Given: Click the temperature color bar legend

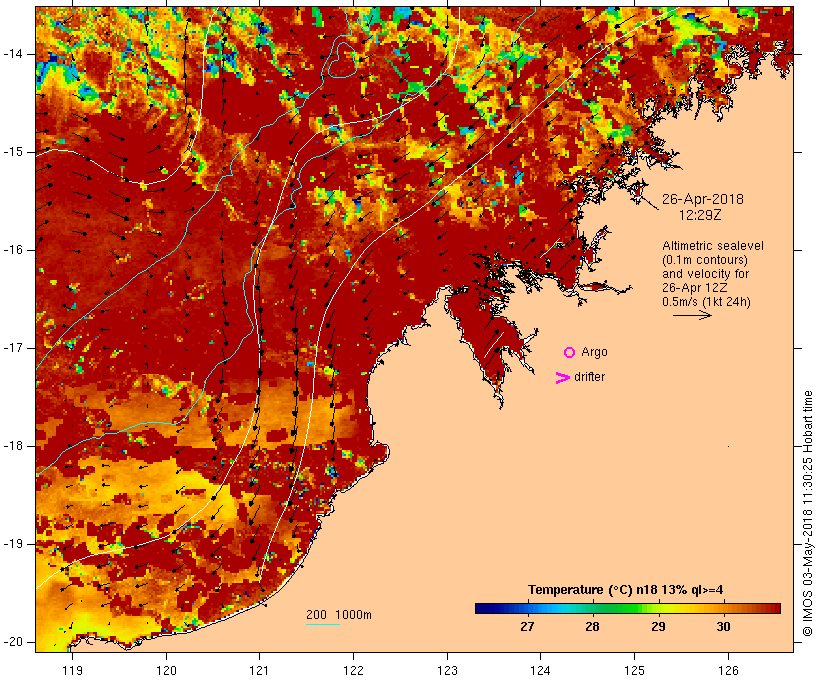Looking at the screenshot, I should [628, 608].
